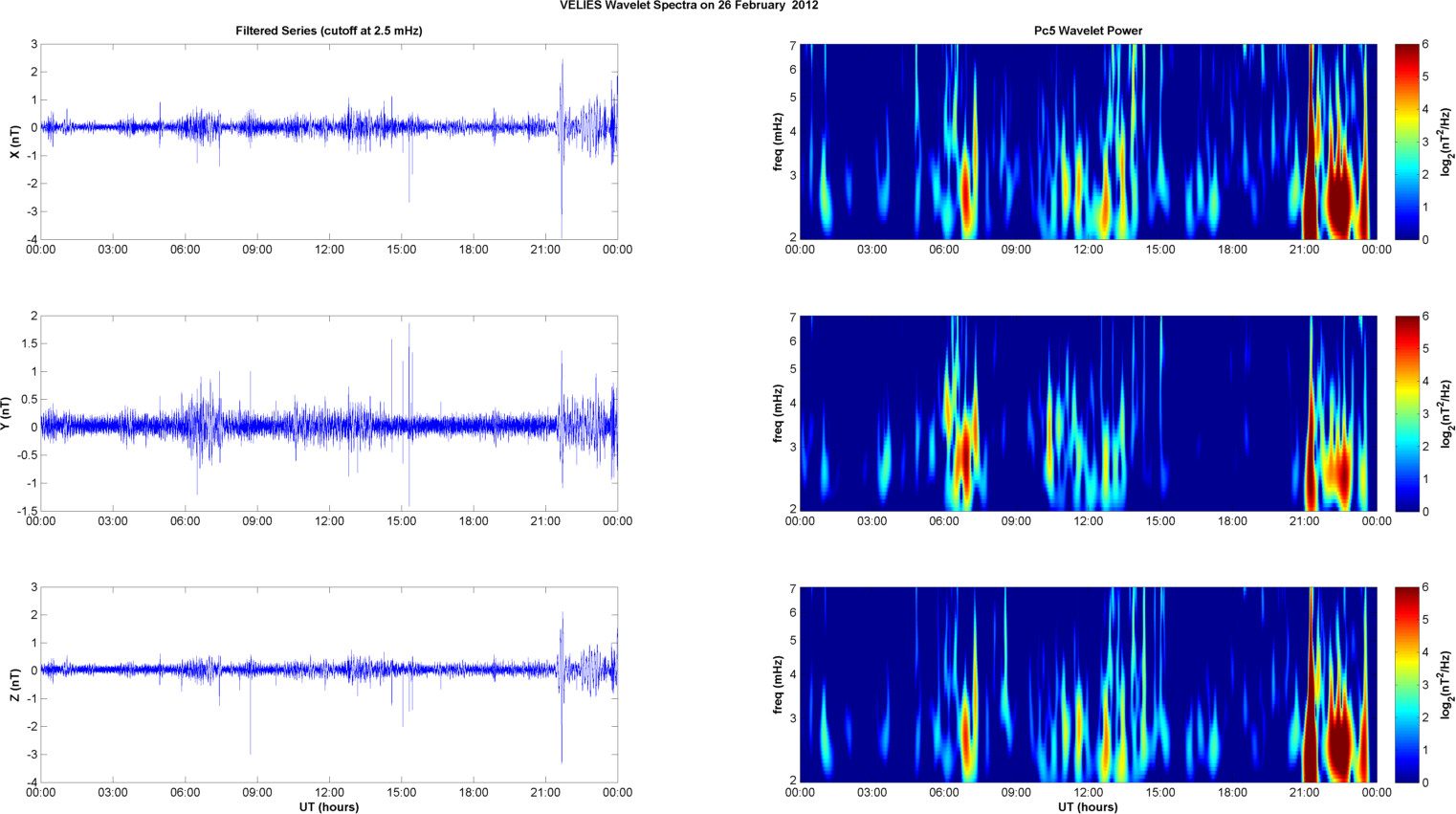Select the 'Pc5 Wavelet Power' heading
Image resolution: width=1456 pixels, height=814 pixels.
pyautogui.click(x=1088, y=31)
